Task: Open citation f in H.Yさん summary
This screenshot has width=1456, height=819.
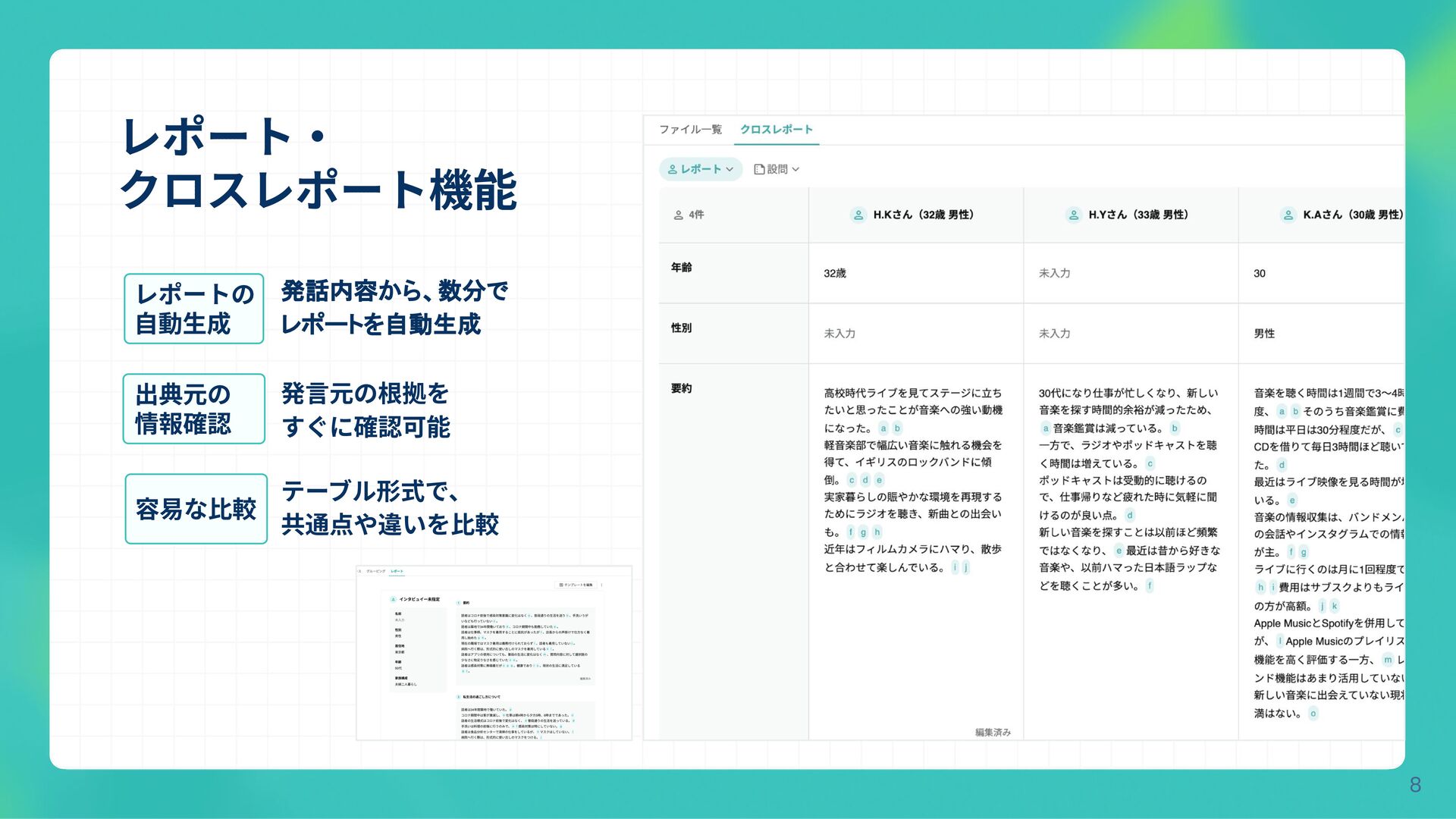Action: pos(1150,585)
